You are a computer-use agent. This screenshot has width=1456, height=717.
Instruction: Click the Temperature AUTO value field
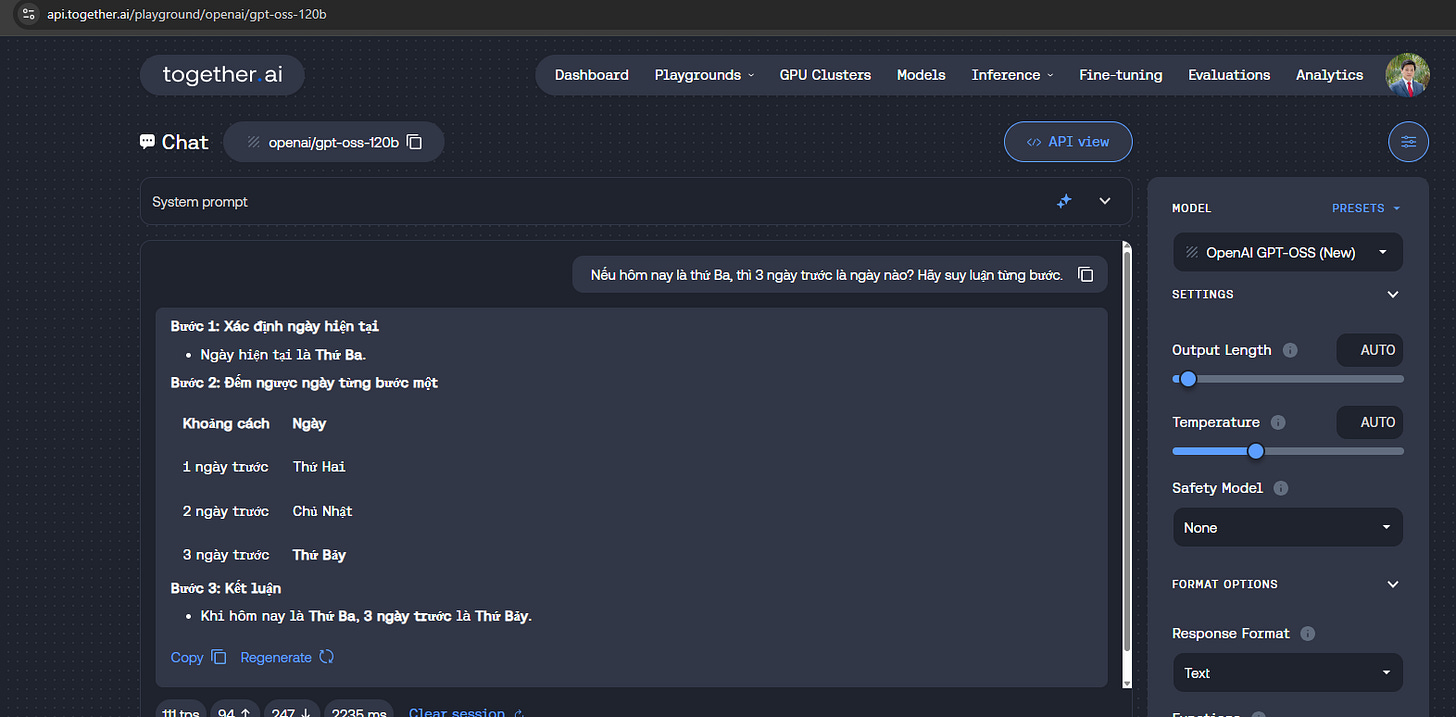click(x=1370, y=422)
